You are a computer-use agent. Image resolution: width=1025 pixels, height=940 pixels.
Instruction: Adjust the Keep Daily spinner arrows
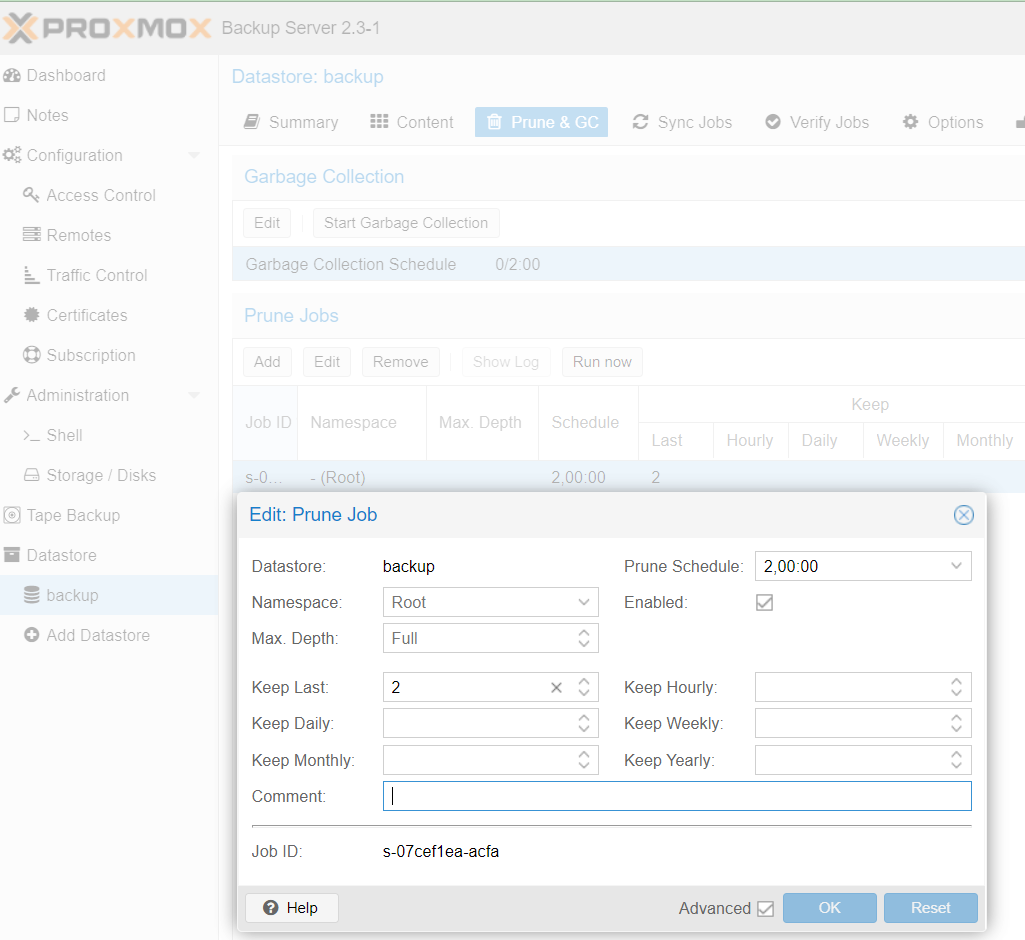(x=584, y=724)
